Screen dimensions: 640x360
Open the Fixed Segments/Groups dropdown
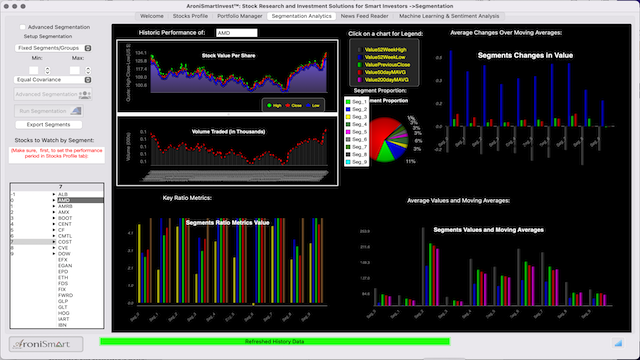click(53, 48)
